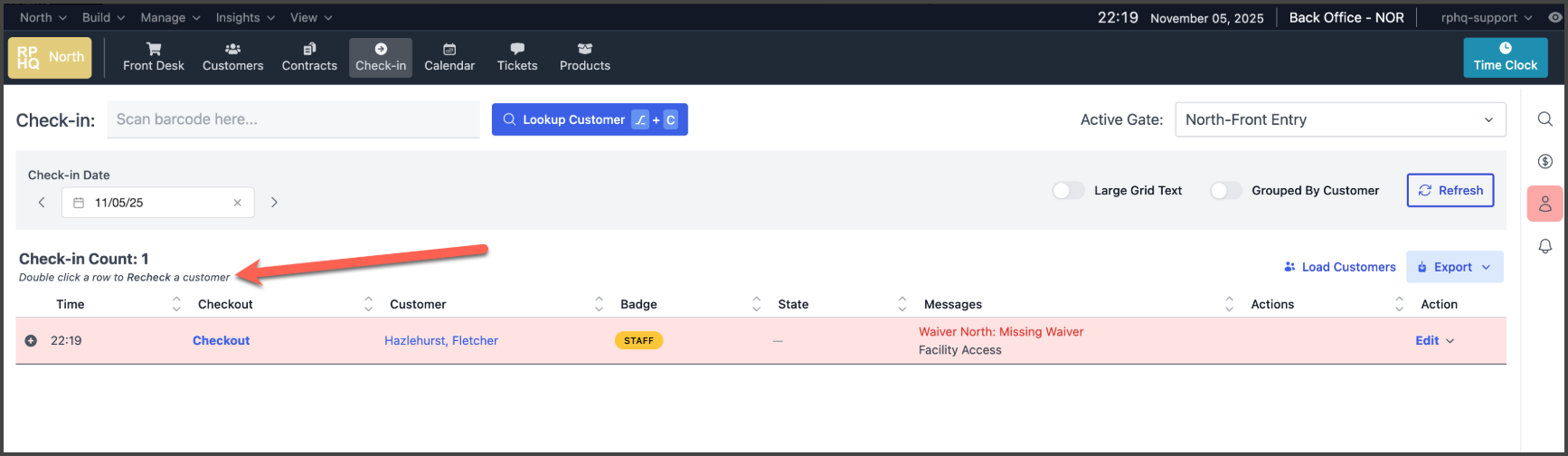The width and height of the screenshot is (1568, 456).
Task: Toggle the eye icon in top bar
Action: click(1554, 17)
